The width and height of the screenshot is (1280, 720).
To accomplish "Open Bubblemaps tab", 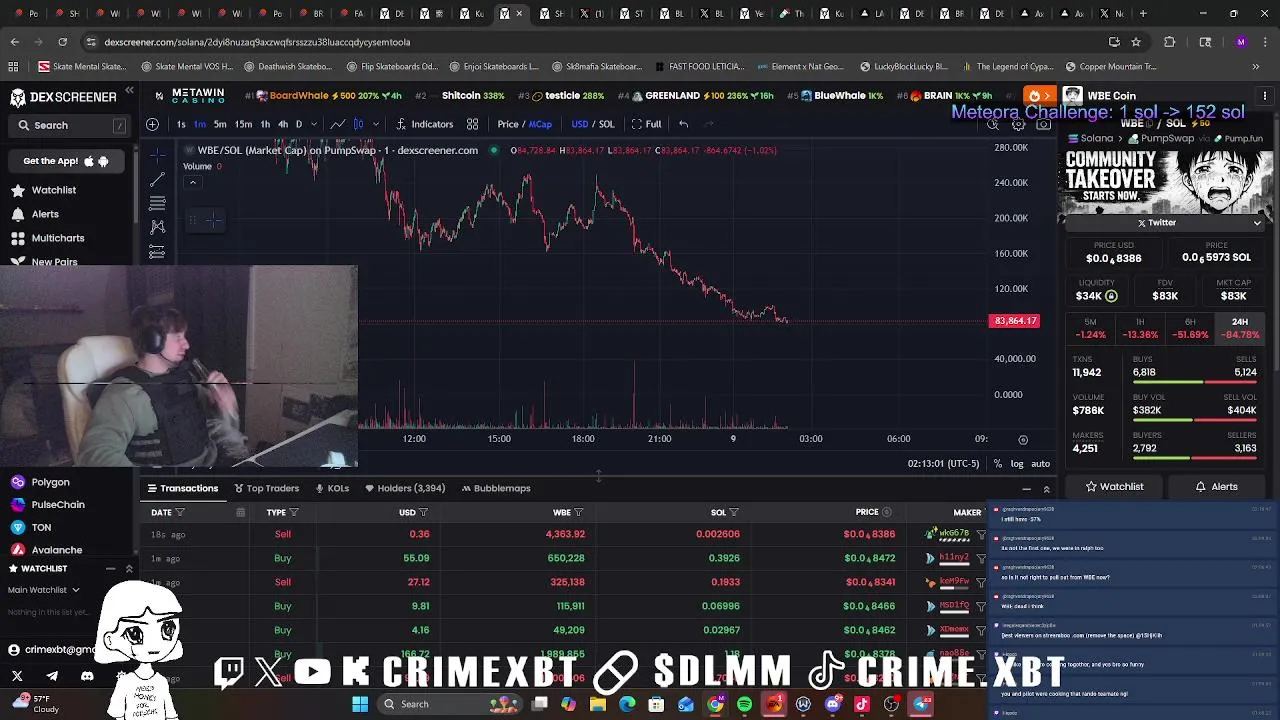I will tap(495, 488).
